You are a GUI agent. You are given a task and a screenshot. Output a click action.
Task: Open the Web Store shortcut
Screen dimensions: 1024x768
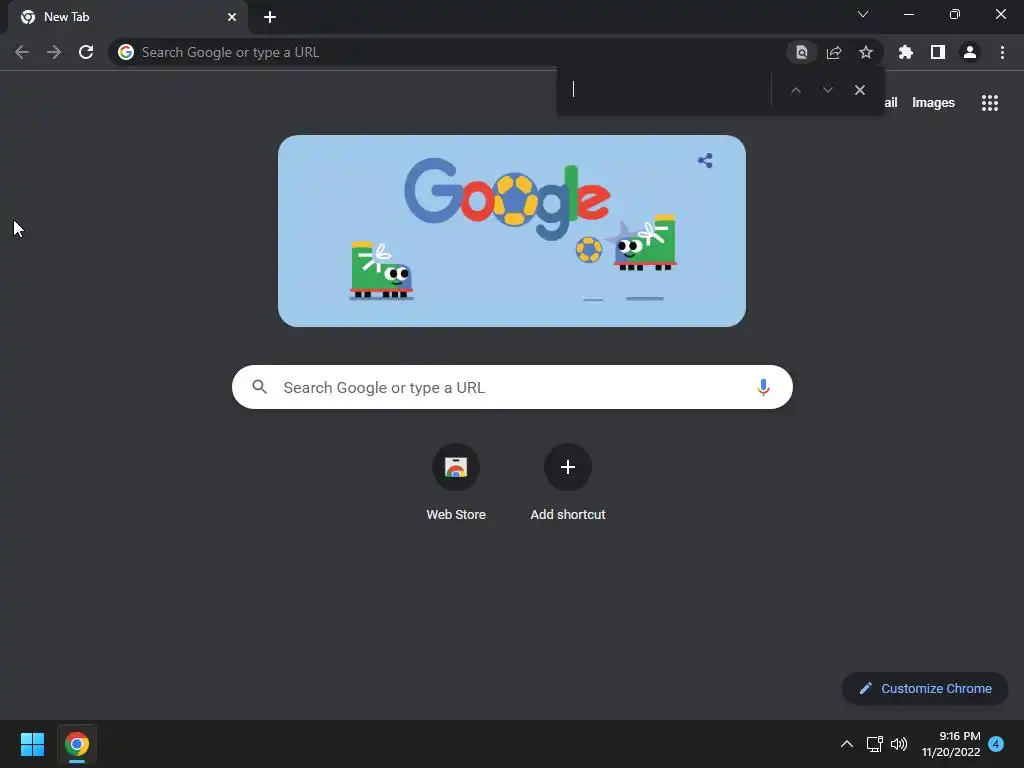(456, 467)
